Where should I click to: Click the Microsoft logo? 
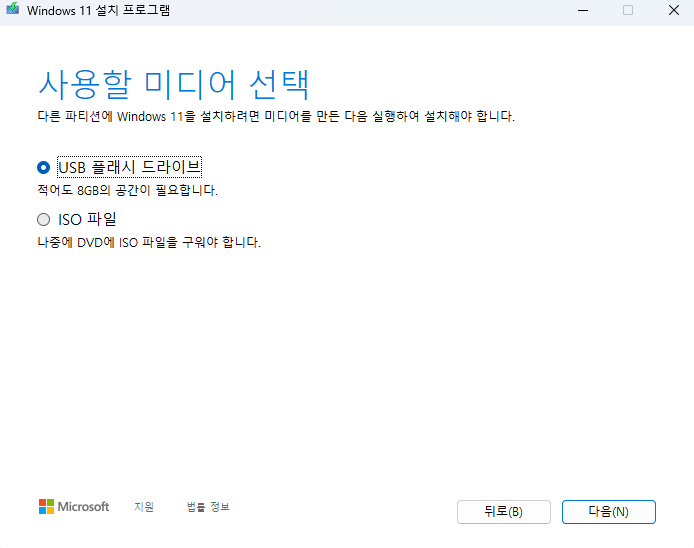[x=74, y=507]
